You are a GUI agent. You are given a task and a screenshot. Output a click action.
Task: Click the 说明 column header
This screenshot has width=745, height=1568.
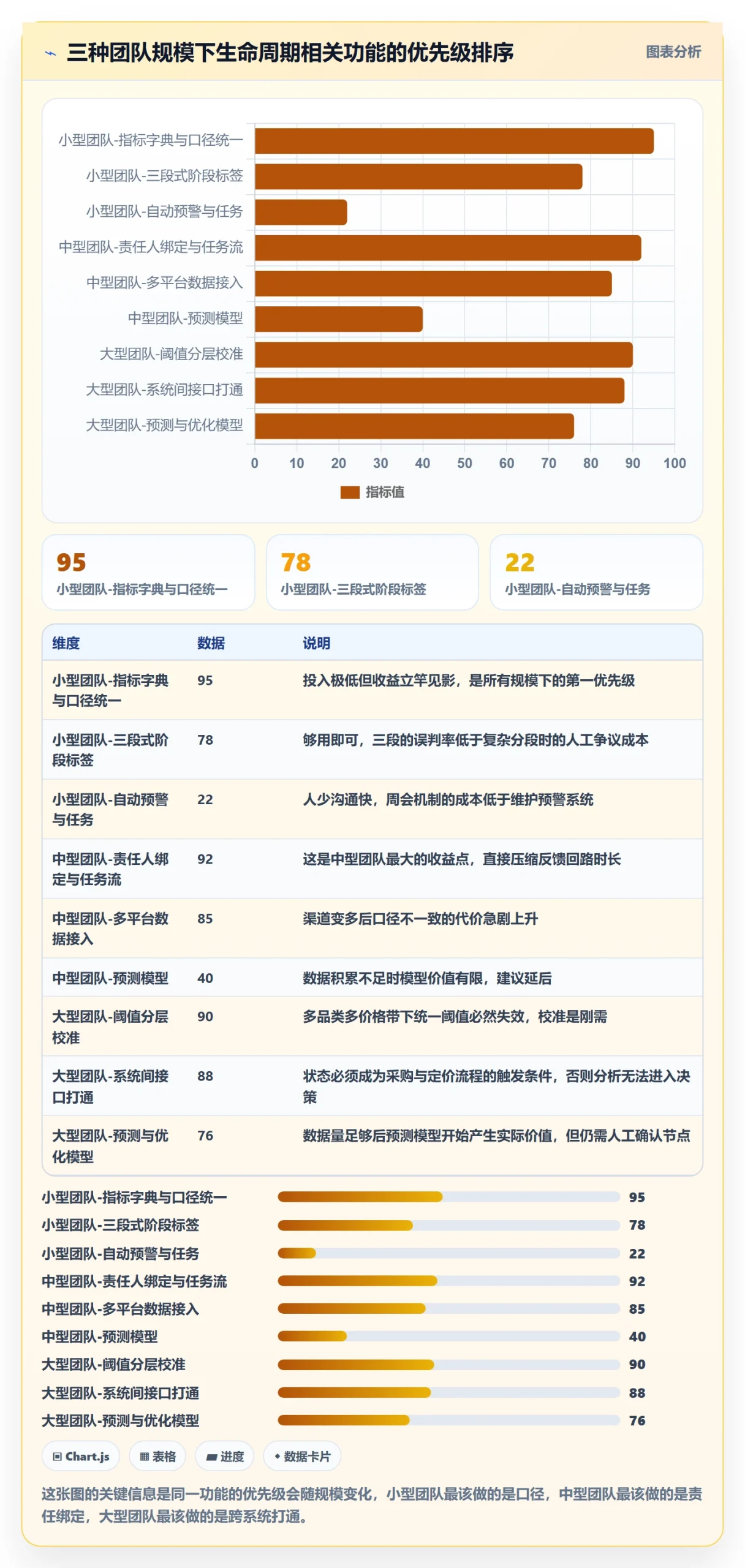(316, 643)
